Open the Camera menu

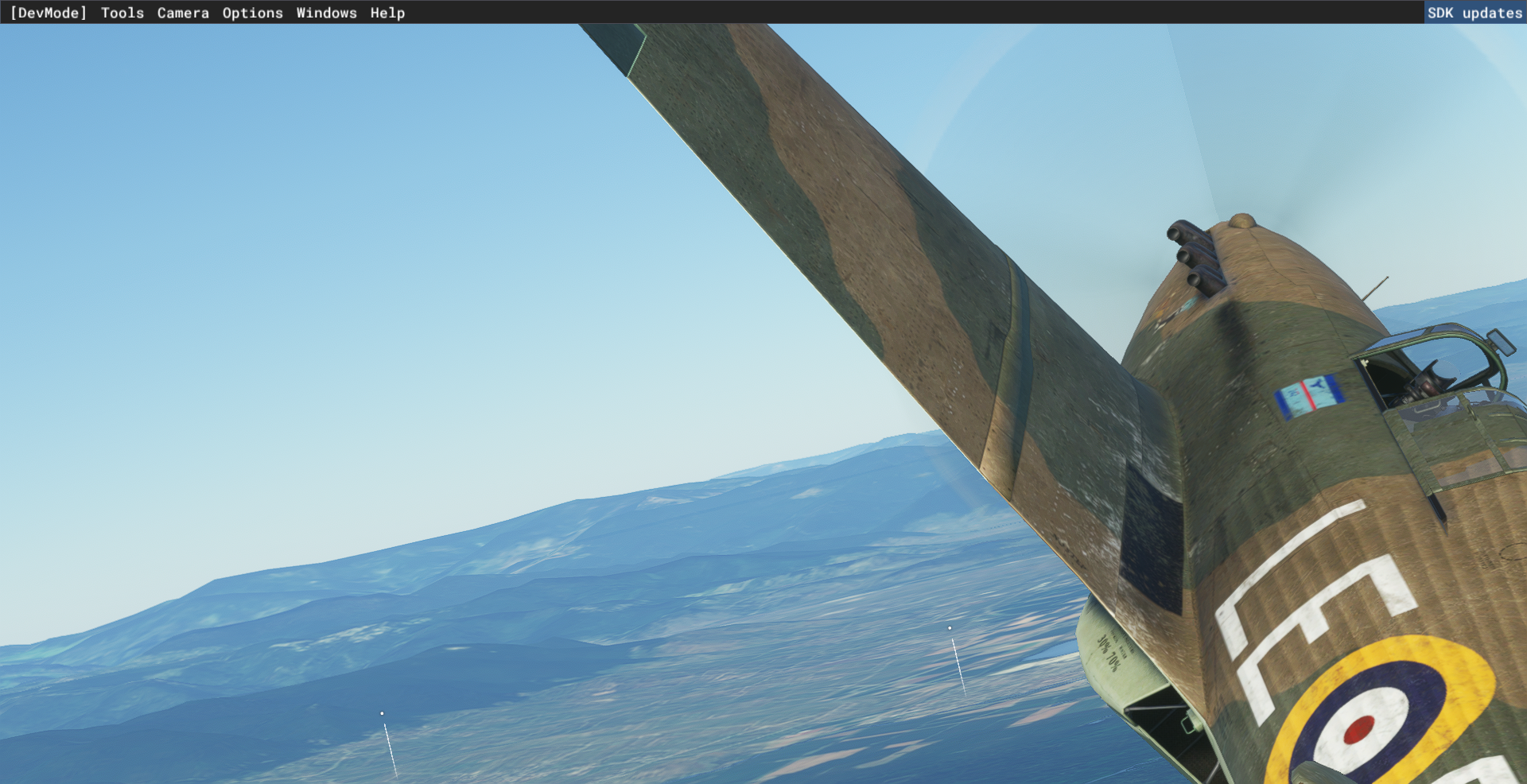point(183,13)
